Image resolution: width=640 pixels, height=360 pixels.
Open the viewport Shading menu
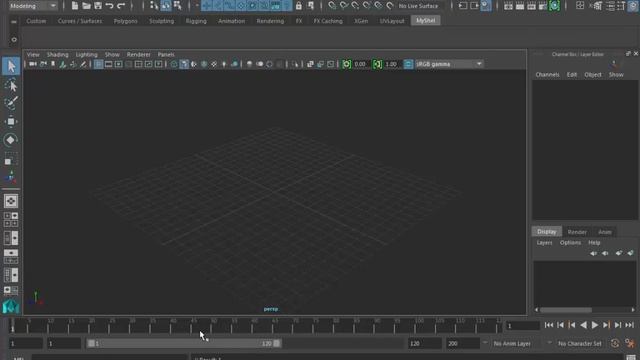[58, 54]
